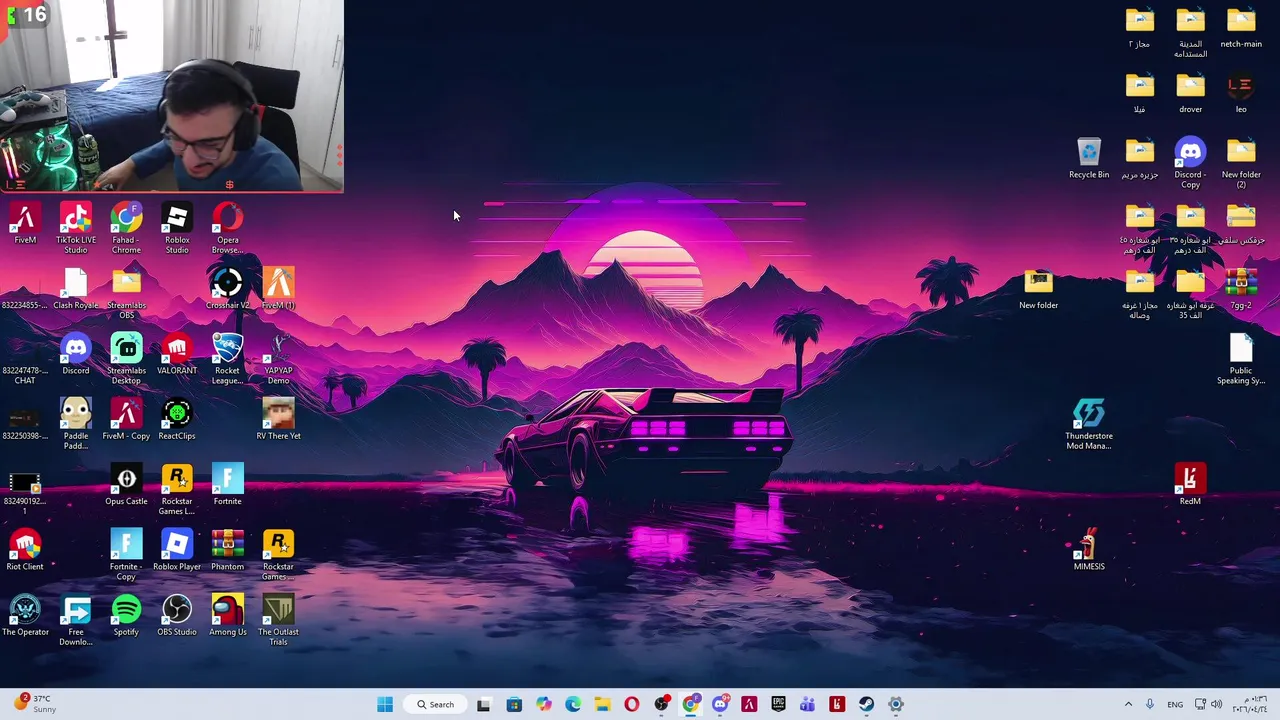Image resolution: width=1280 pixels, height=720 pixels.
Task: Select the Riot Client desktop icon
Action: [25, 550]
